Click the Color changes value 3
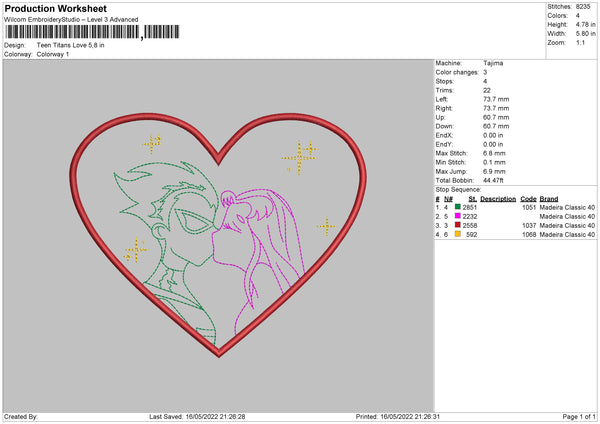Screen dimensions: 600x424 click(485, 72)
